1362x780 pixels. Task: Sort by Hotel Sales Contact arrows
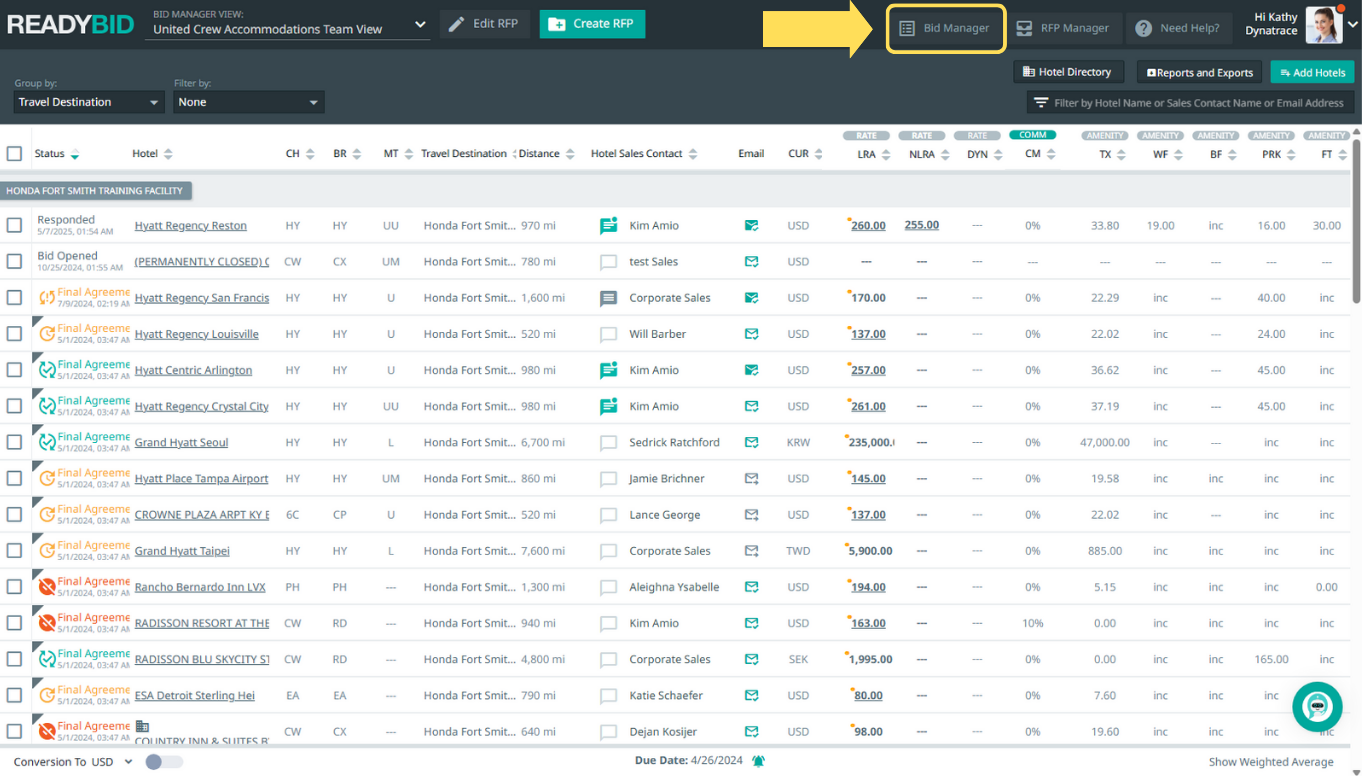pos(693,154)
